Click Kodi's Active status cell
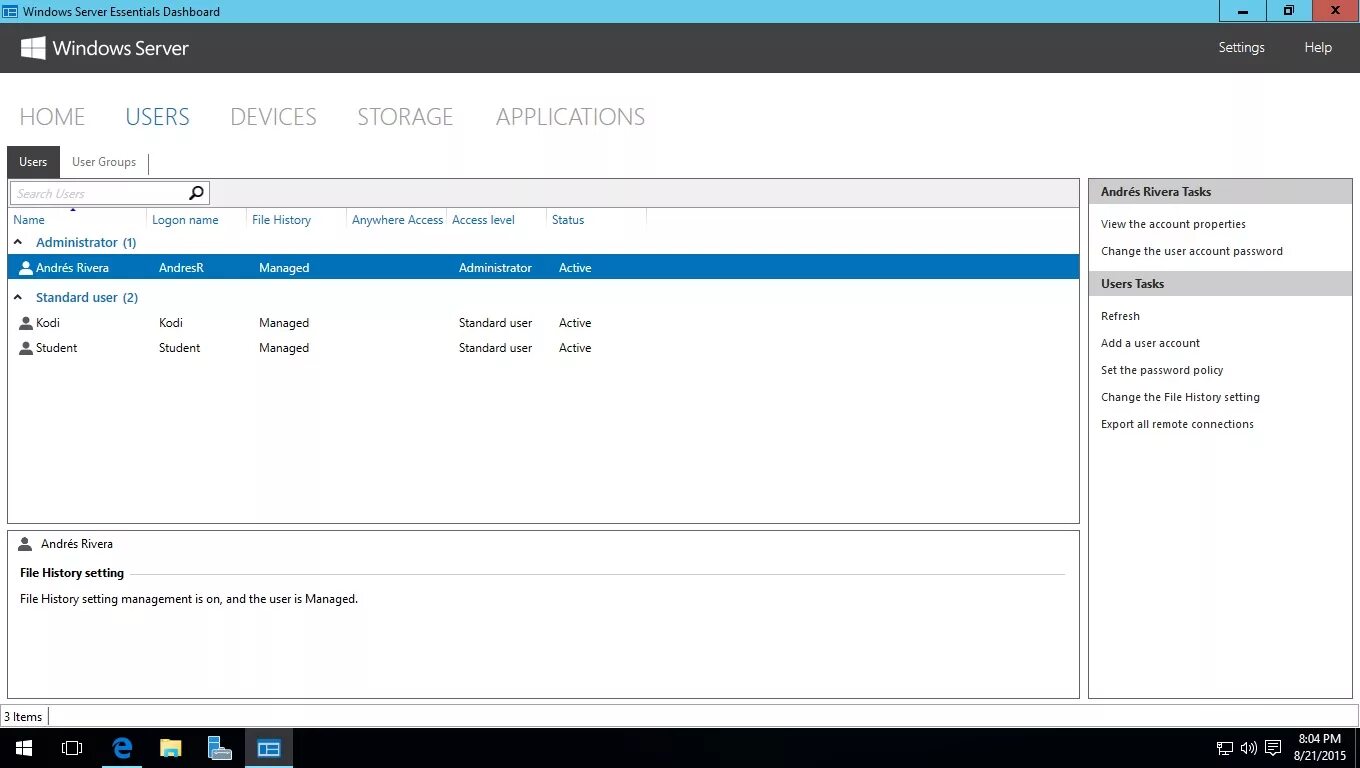 [575, 323]
